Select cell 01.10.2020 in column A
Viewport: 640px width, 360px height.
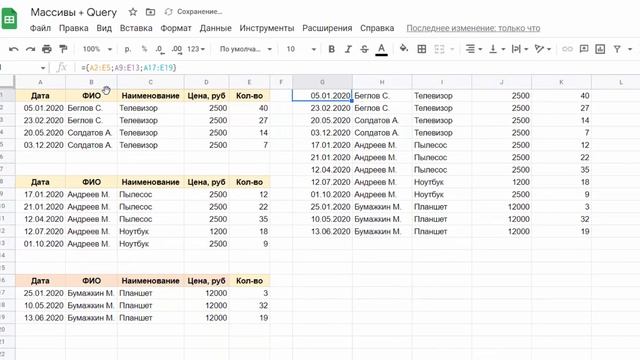tap(40, 244)
